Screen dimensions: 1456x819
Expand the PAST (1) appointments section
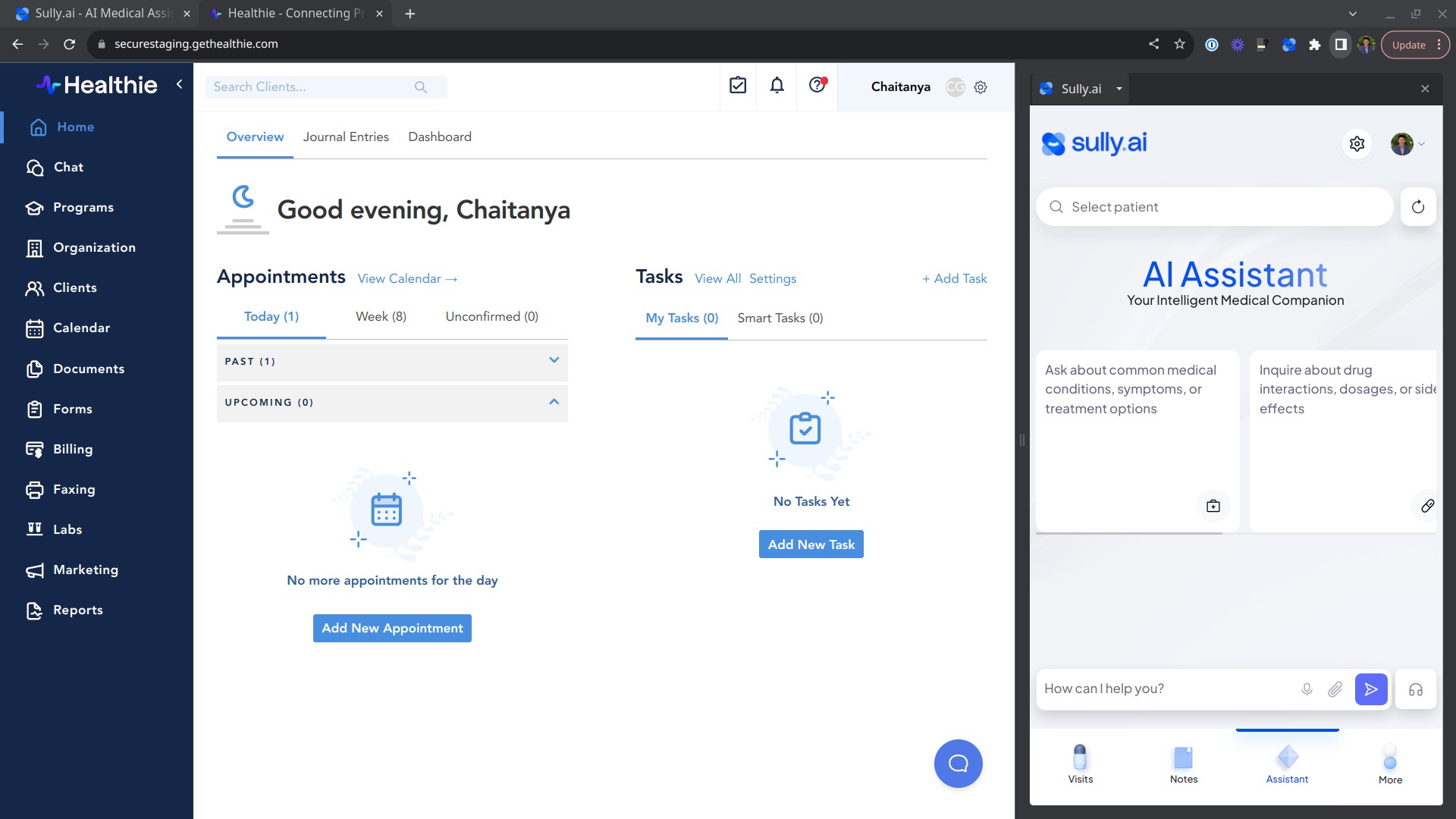click(x=554, y=361)
